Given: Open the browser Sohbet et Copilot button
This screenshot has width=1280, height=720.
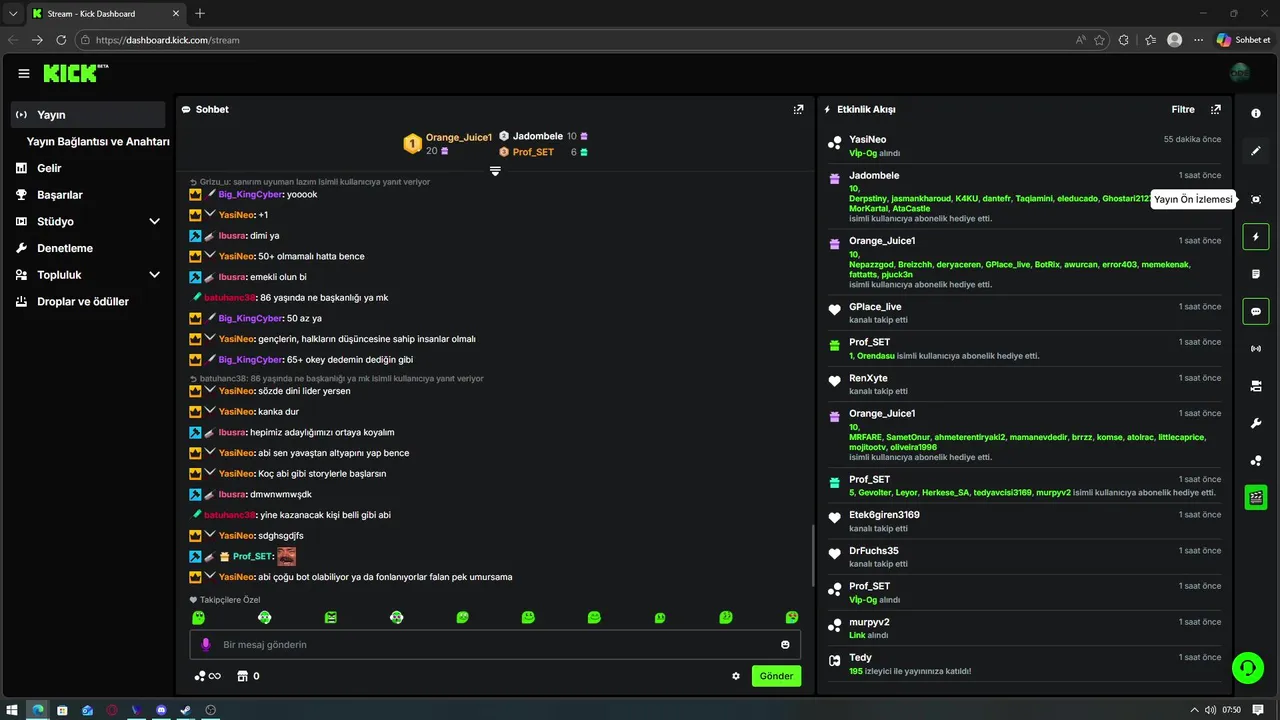Looking at the screenshot, I should click(1244, 40).
